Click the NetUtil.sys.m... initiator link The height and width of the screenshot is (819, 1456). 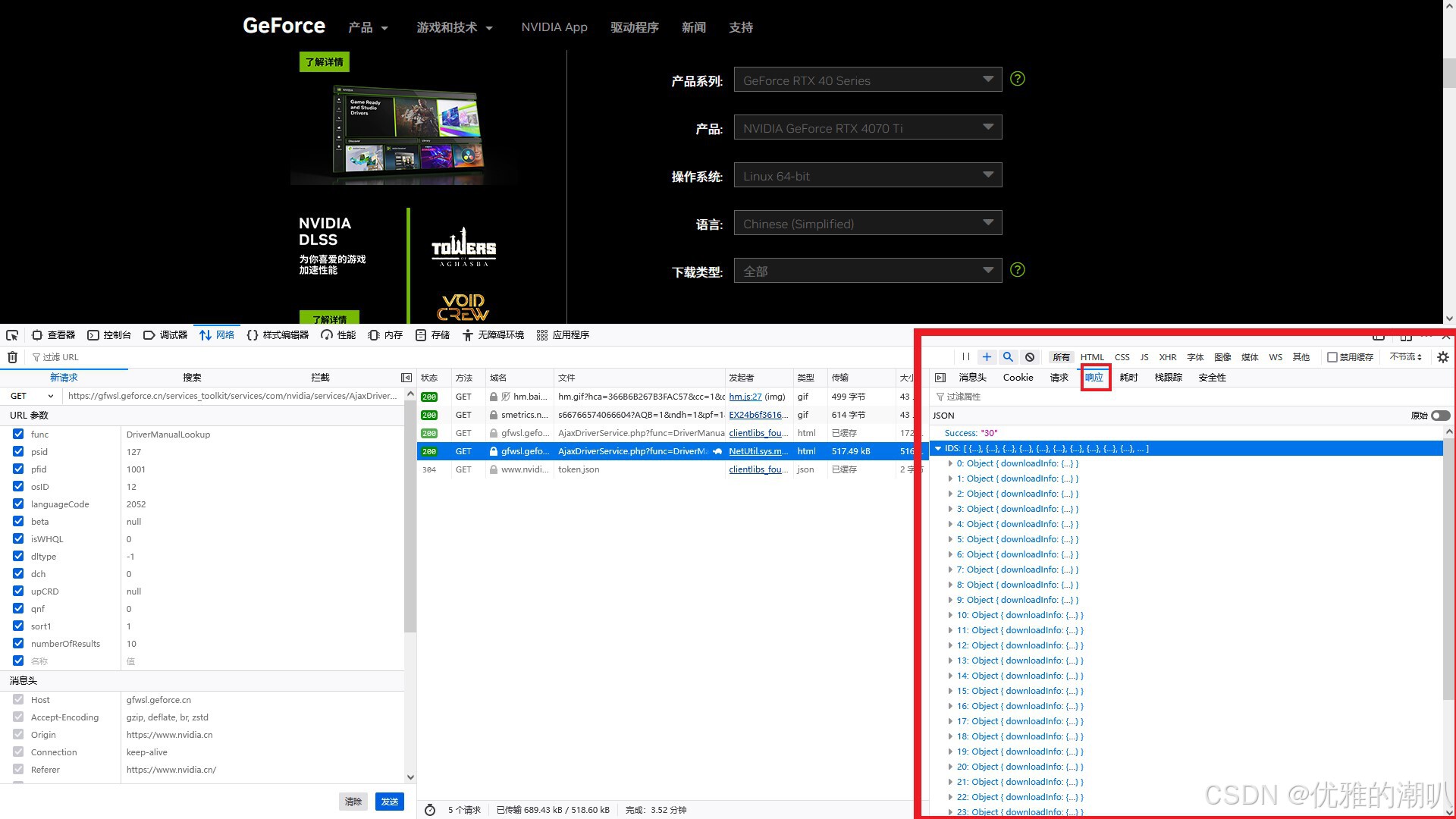755,451
